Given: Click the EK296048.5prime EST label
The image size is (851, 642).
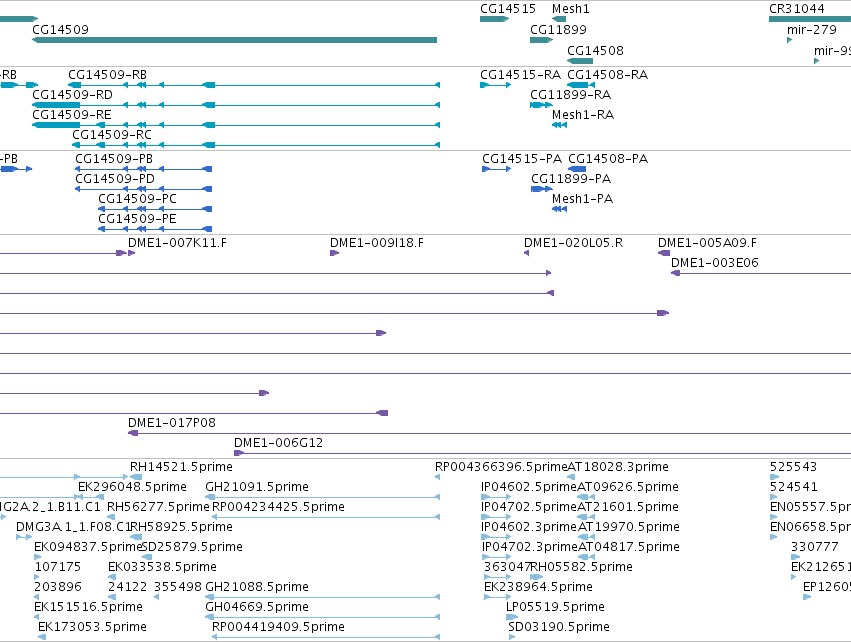Looking at the screenshot, I should pyautogui.click(x=132, y=487).
